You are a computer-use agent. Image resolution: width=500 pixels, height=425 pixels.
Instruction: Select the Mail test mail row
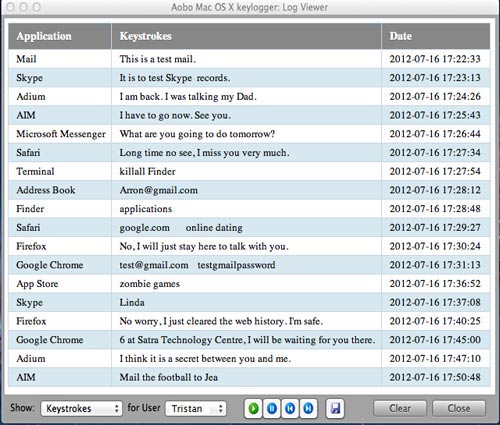tap(249, 59)
